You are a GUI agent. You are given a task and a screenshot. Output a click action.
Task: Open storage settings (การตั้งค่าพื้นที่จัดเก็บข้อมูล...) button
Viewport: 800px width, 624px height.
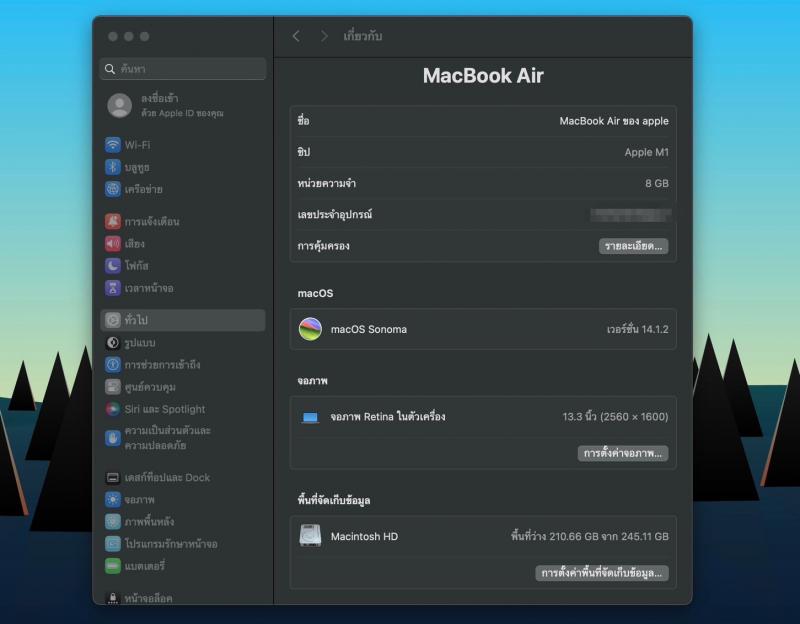(x=602, y=573)
